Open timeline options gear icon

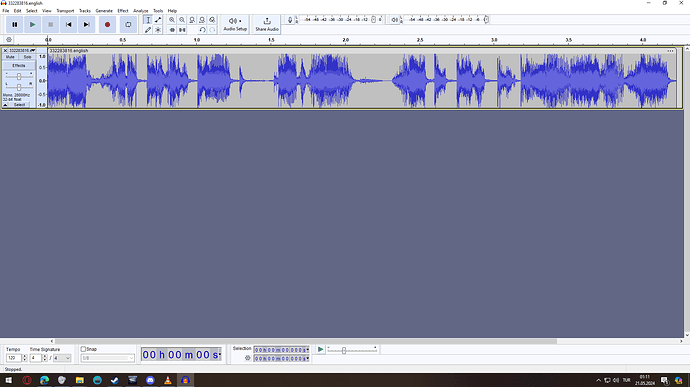[x=9, y=40]
